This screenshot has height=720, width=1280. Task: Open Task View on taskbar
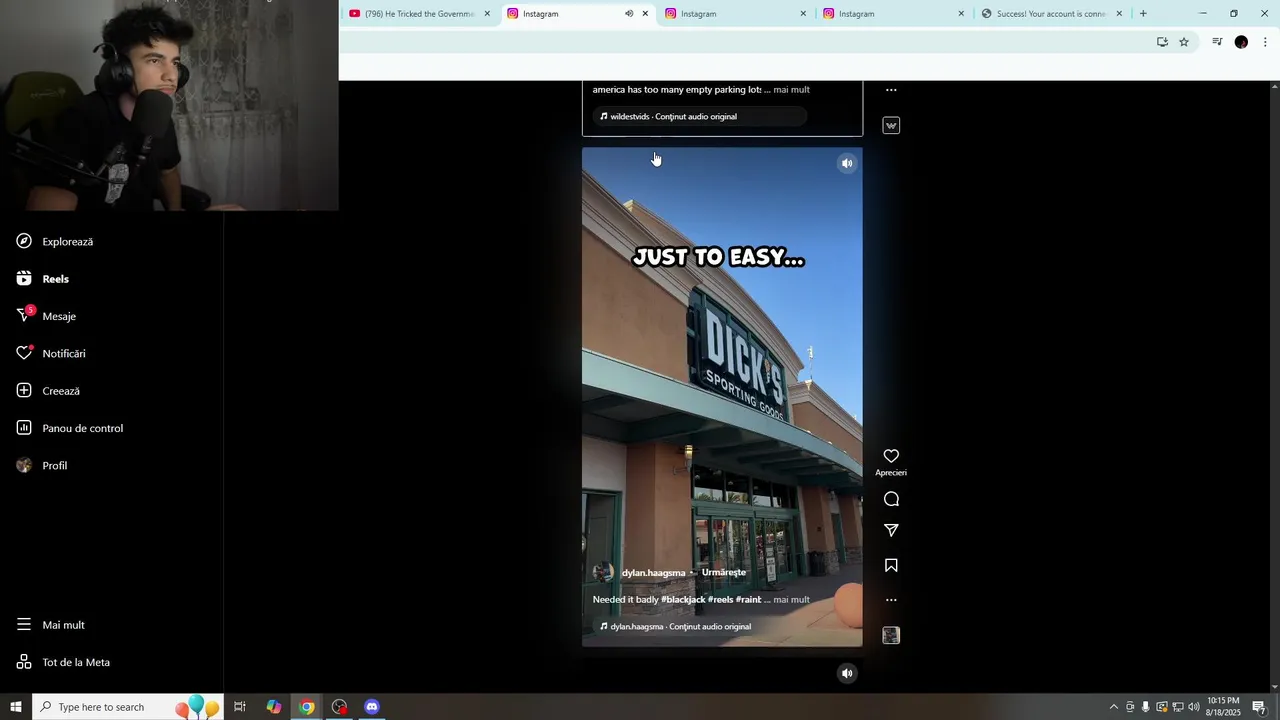(x=240, y=707)
